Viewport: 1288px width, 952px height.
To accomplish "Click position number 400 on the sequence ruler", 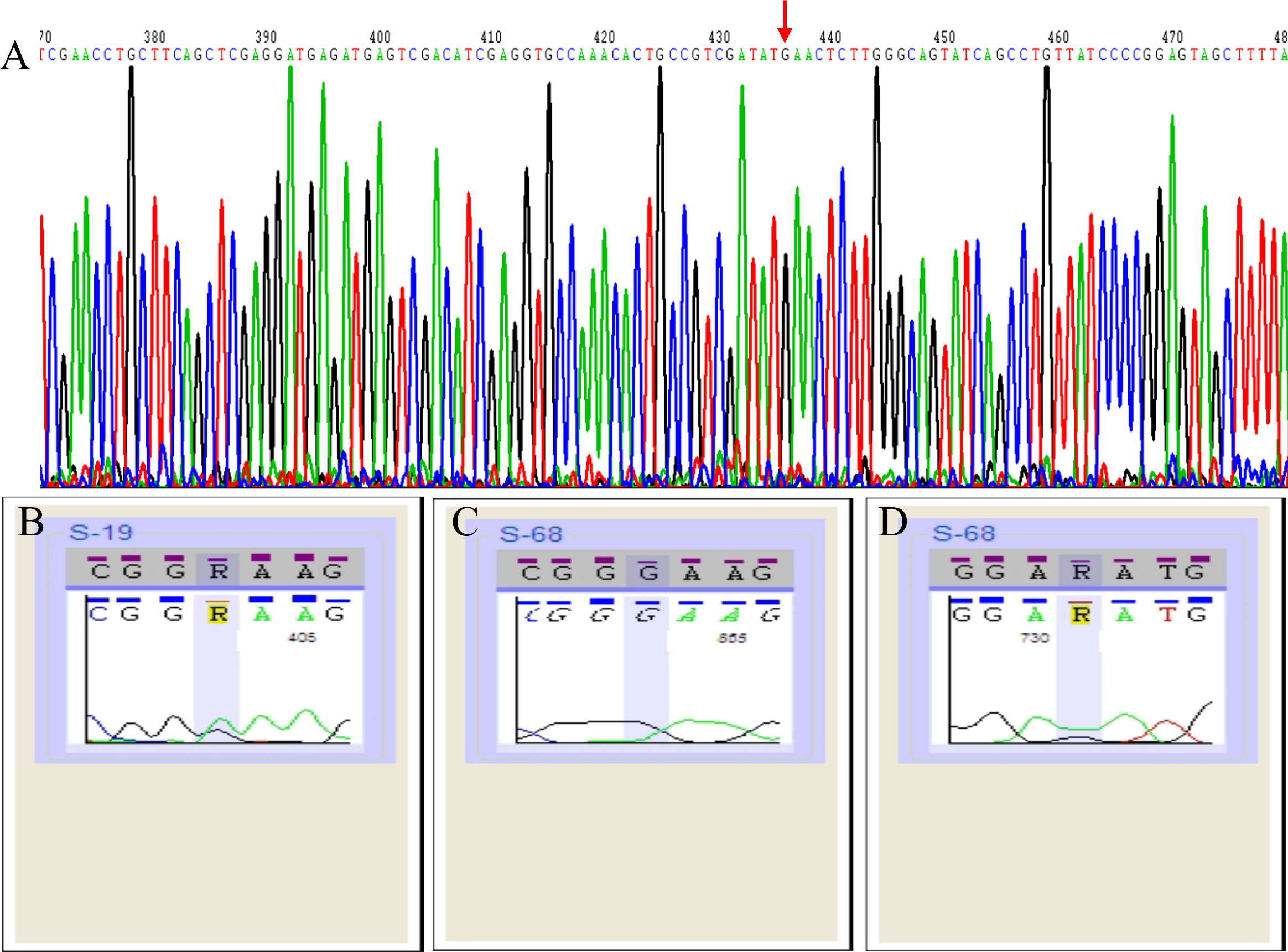I will (x=380, y=38).
